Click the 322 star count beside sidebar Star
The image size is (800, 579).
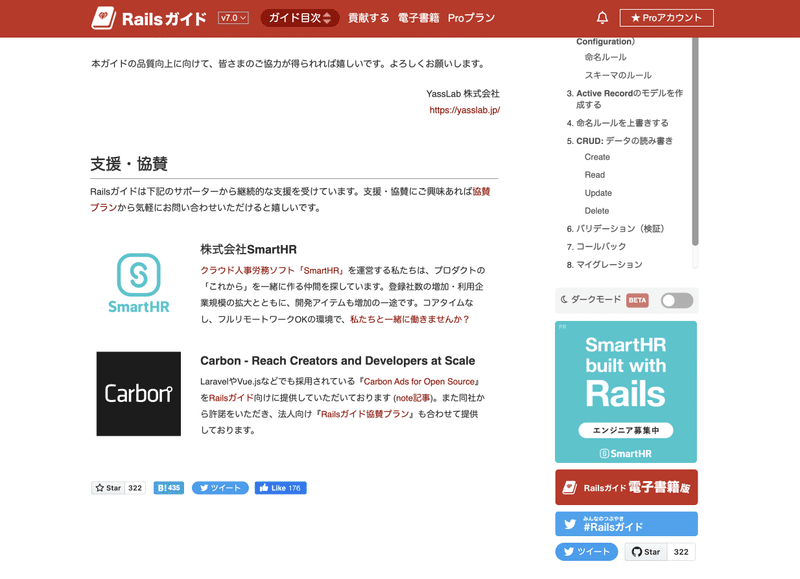(x=681, y=551)
